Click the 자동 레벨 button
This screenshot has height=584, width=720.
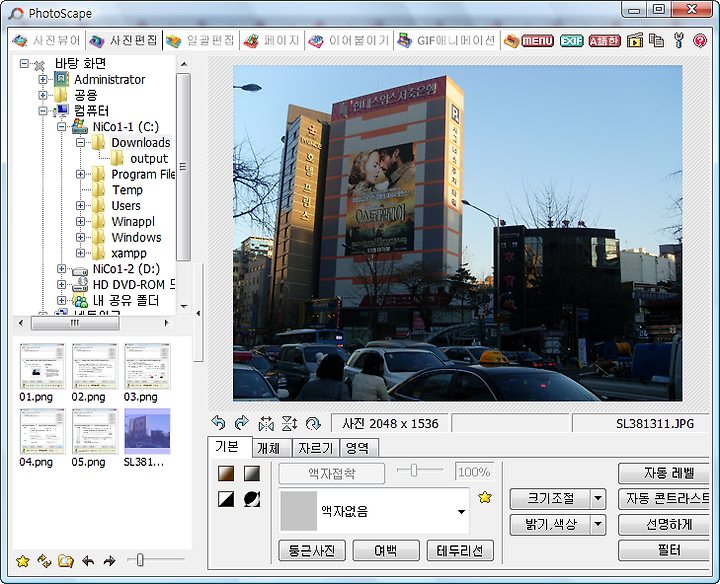click(664, 473)
